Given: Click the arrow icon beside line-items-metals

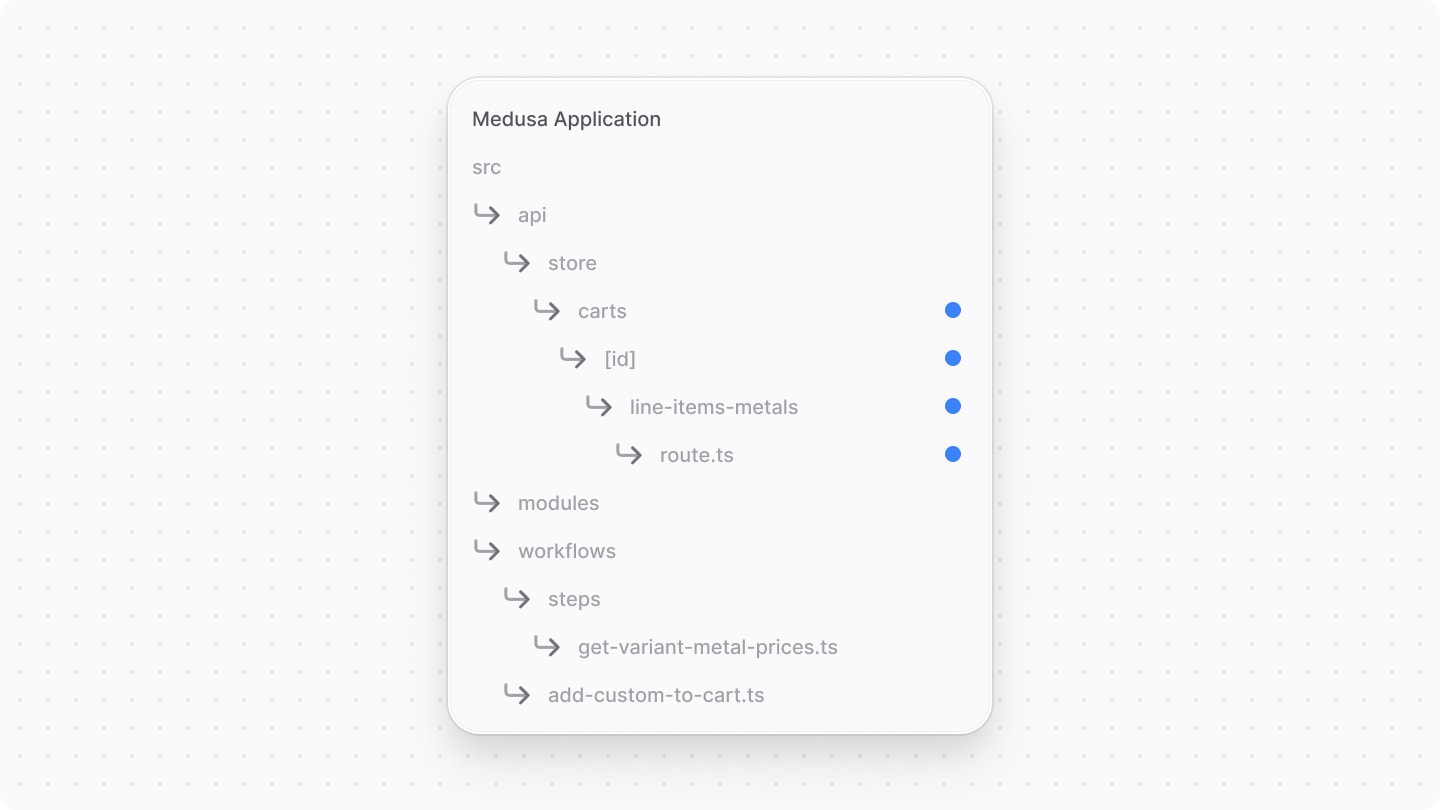Looking at the screenshot, I should point(599,406).
